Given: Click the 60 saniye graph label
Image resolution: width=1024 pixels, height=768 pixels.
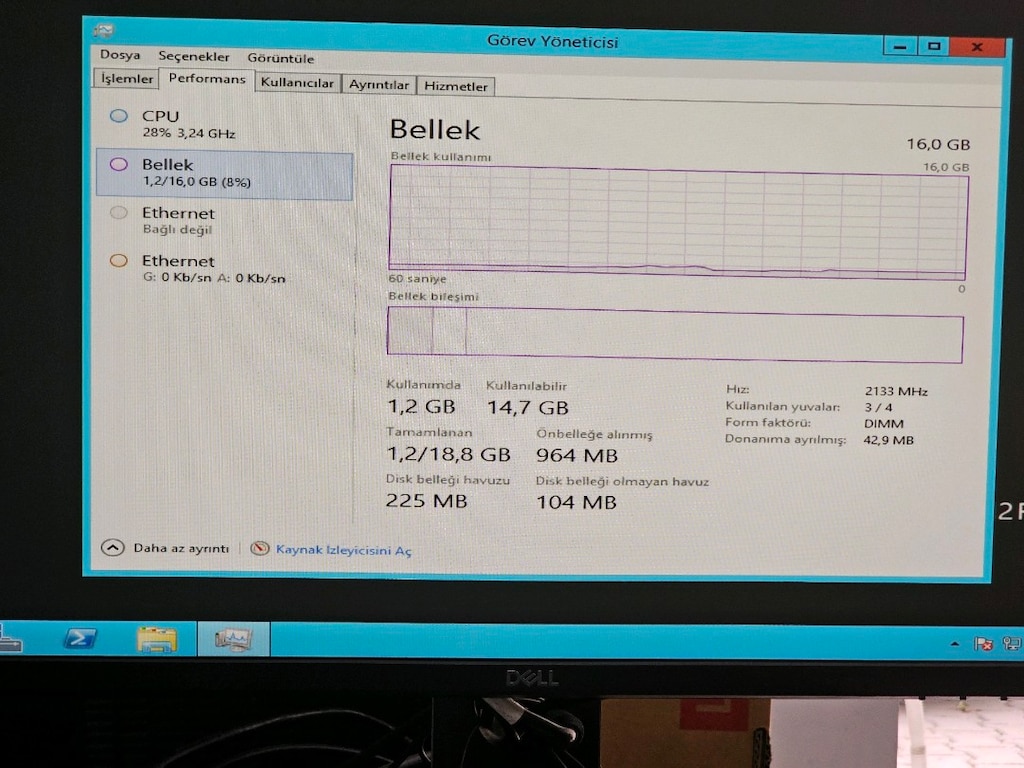Looking at the screenshot, I should 417,279.
